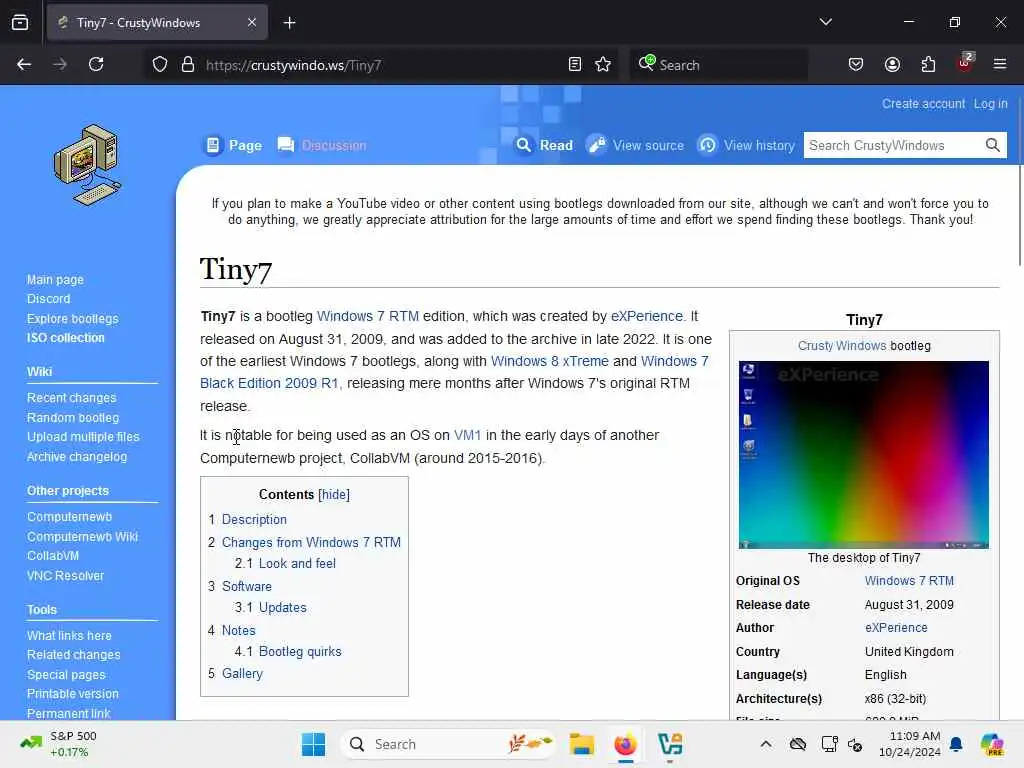Click the wiki search magnifier button
Image resolution: width=1024 pixels, height=768 pixels.
pos(993,145)
